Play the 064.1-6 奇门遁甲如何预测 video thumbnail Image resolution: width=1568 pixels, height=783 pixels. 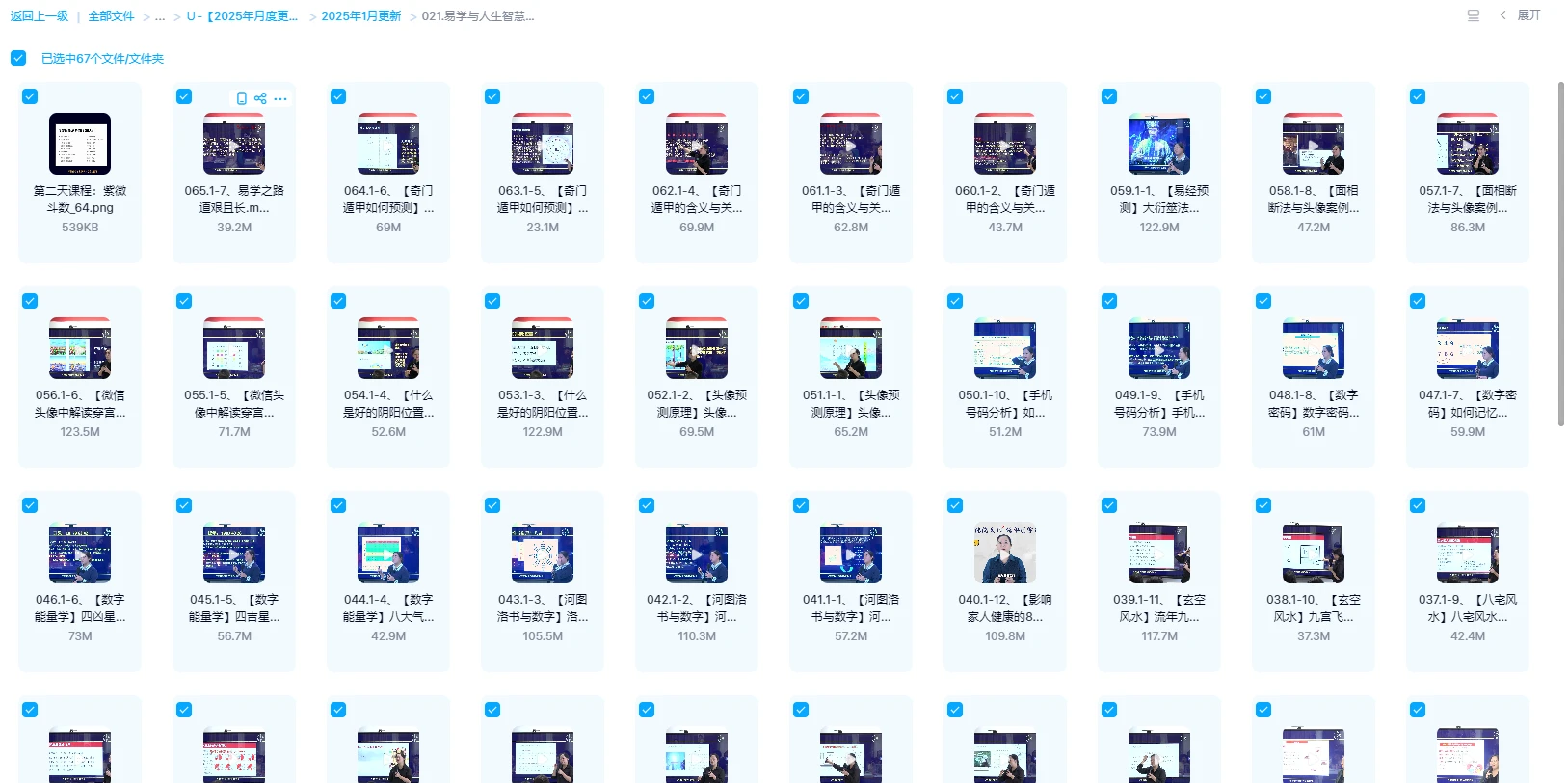click(388, 143)
